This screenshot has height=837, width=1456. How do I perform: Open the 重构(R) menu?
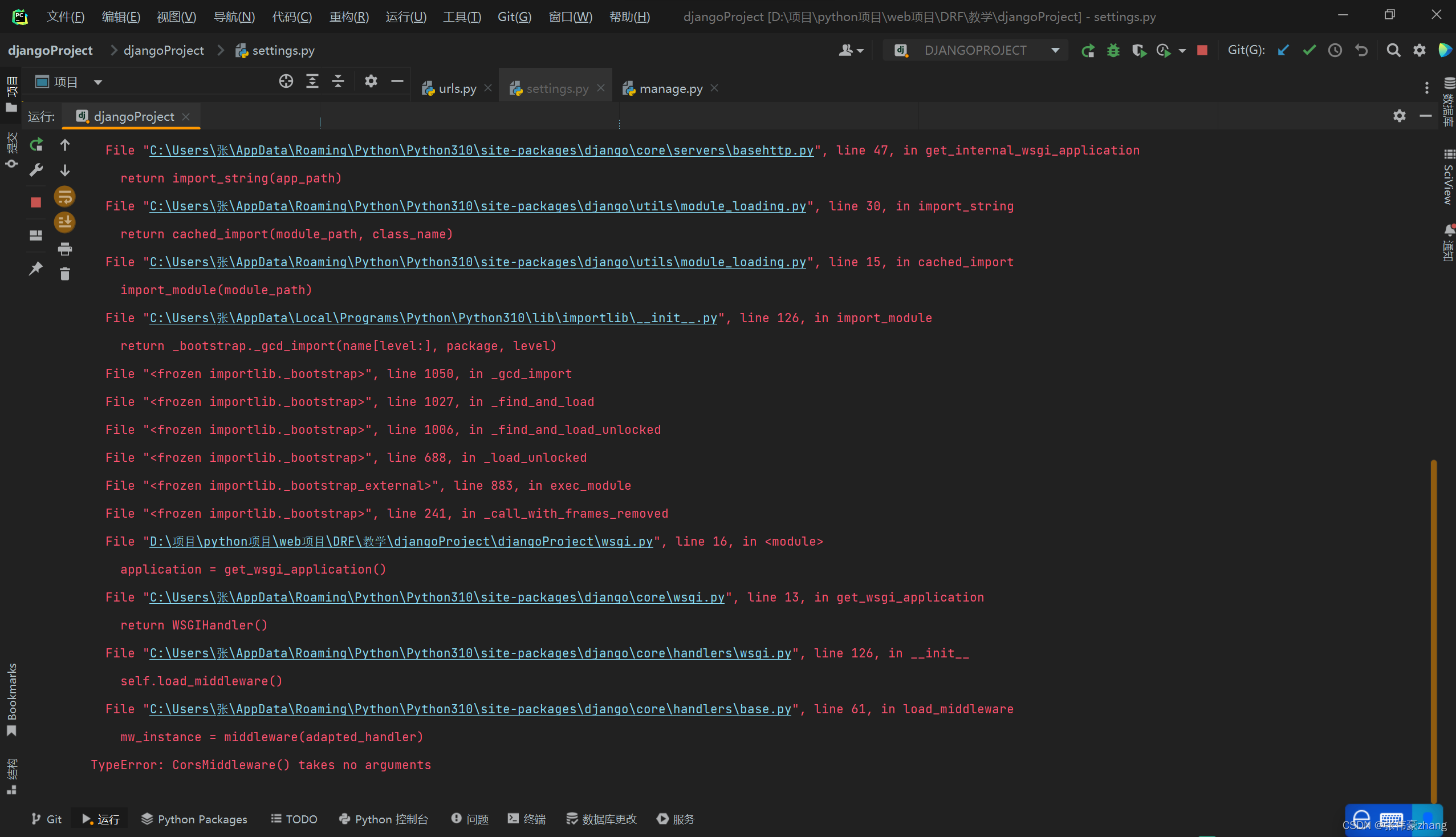click(348, 17)
